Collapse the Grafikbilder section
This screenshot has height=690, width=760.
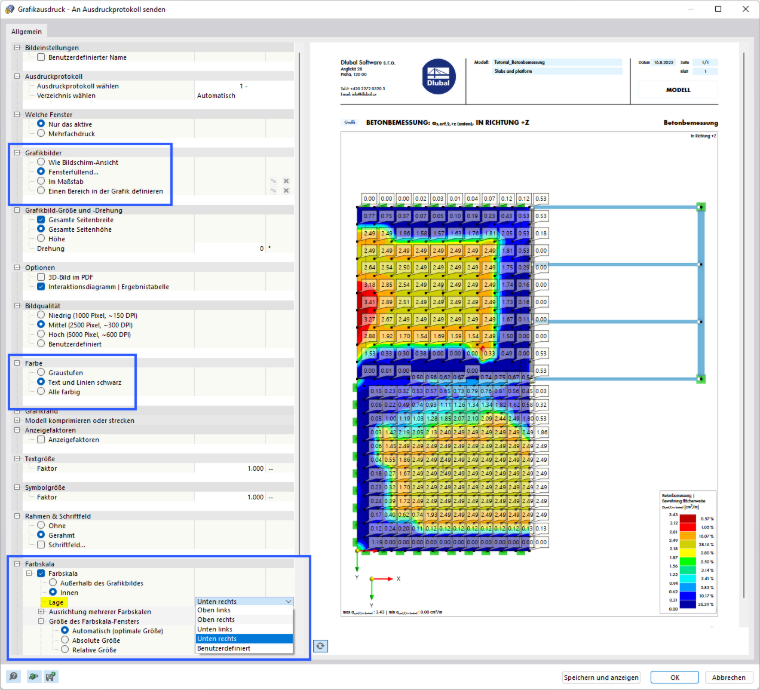pos(17,153)
